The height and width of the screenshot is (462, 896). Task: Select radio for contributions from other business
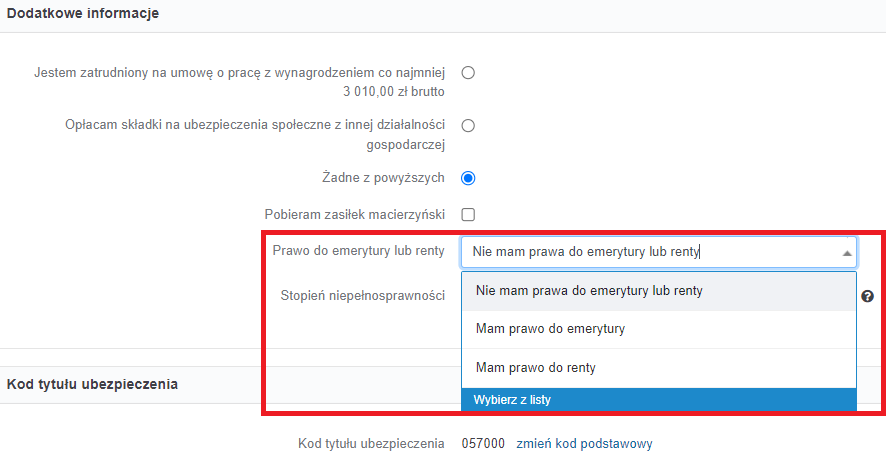[468, 125]
